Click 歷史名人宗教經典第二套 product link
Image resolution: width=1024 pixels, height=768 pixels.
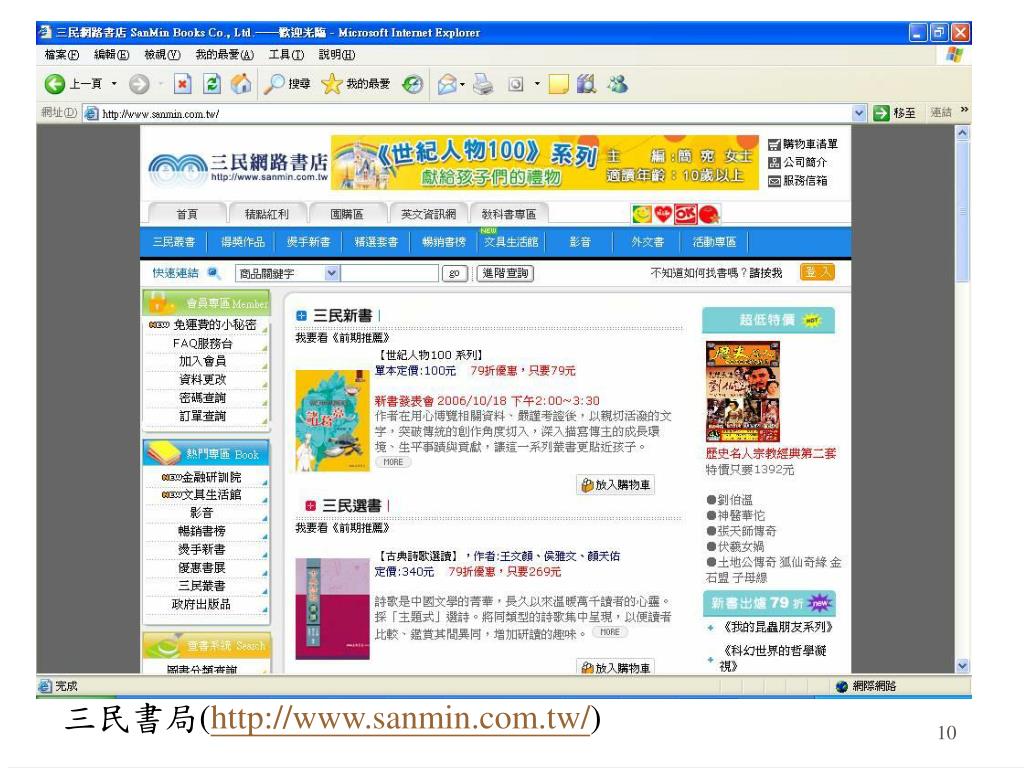click(771, 453)
